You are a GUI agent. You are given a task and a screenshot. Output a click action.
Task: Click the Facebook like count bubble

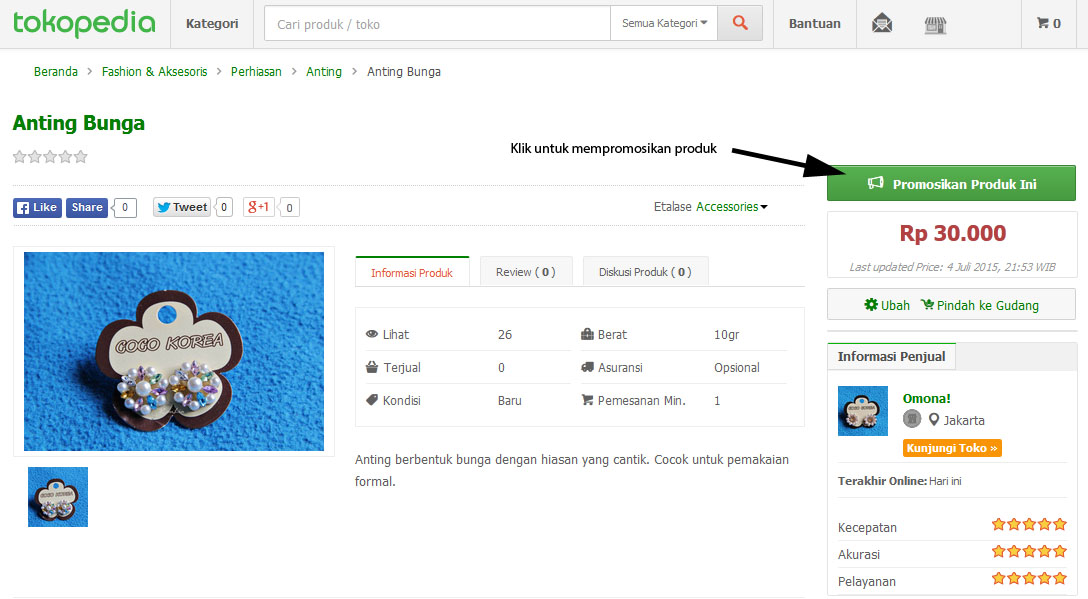tap(125, 208)
